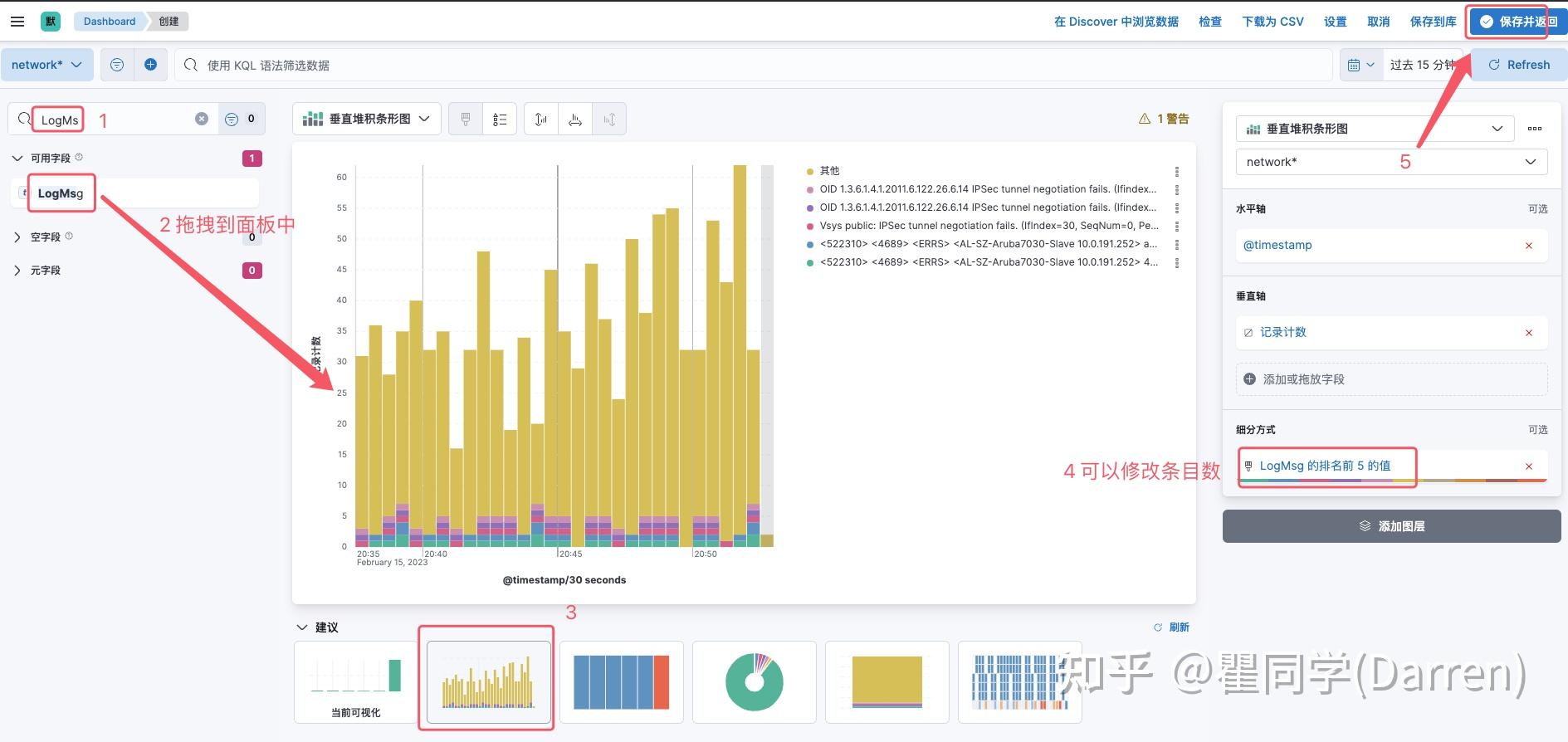Click yellow 其他 legend color dot
1568x742 pixels.
point(810,171)
